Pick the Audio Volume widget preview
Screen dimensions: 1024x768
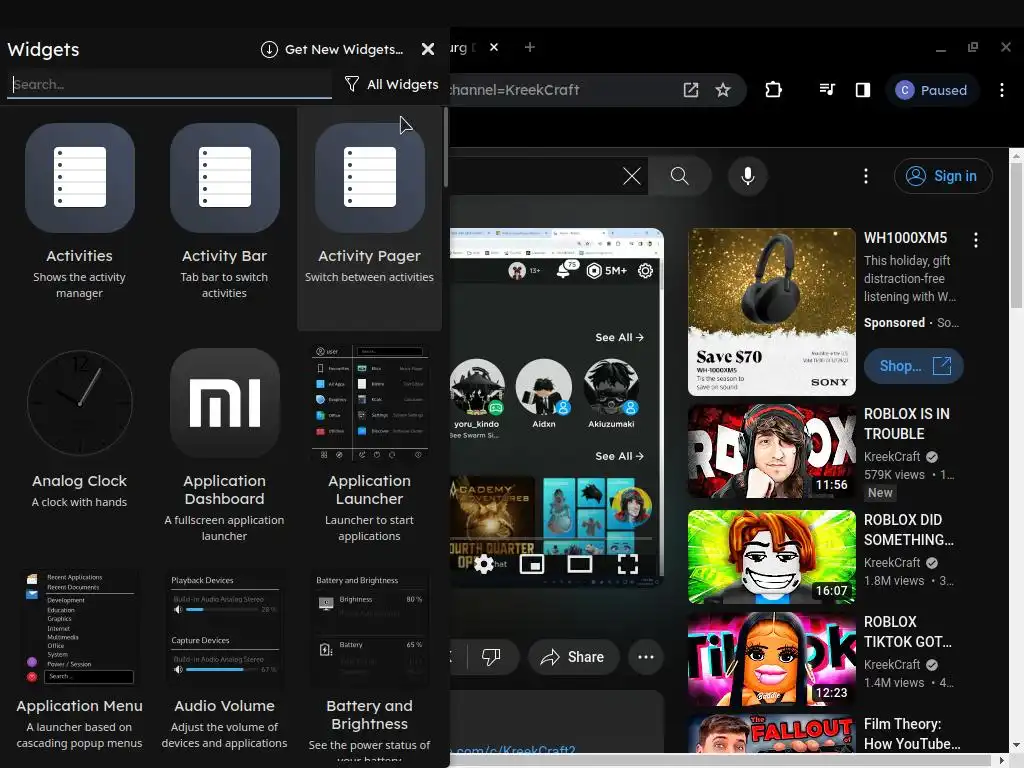coord(225,628)
